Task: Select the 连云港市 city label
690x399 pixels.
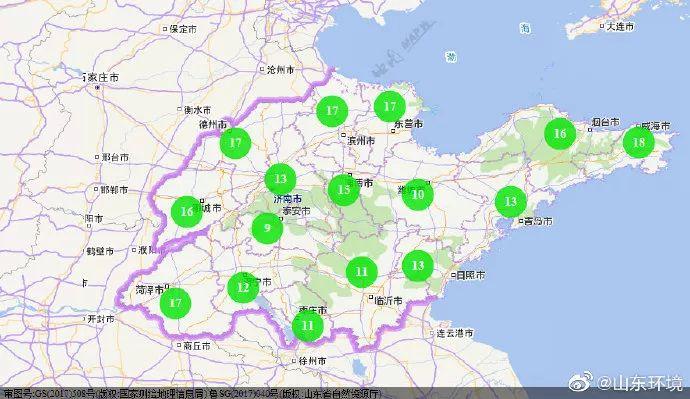Action: coord(455,333)
